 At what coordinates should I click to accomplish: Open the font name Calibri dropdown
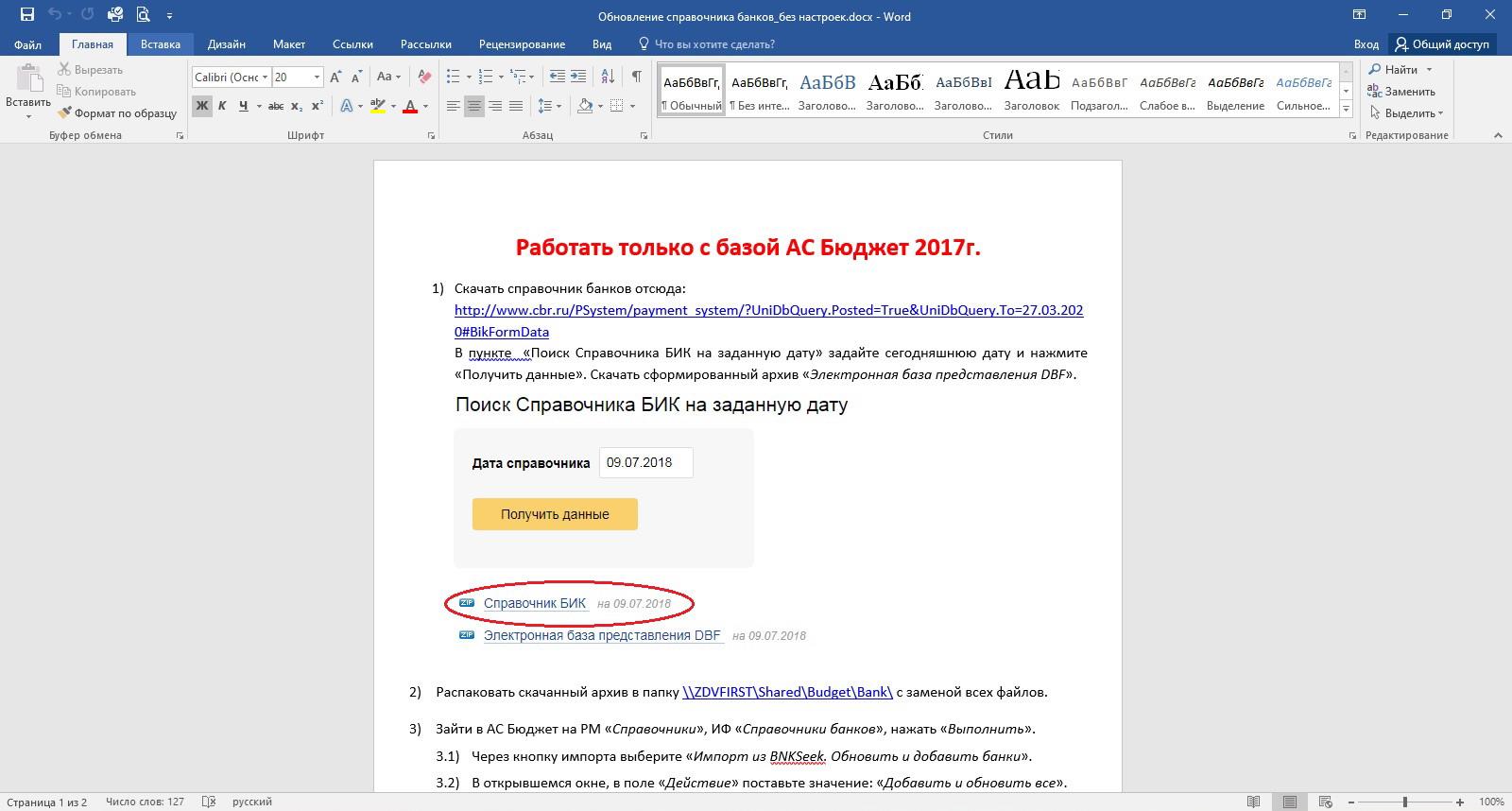(x=266, y=78)
